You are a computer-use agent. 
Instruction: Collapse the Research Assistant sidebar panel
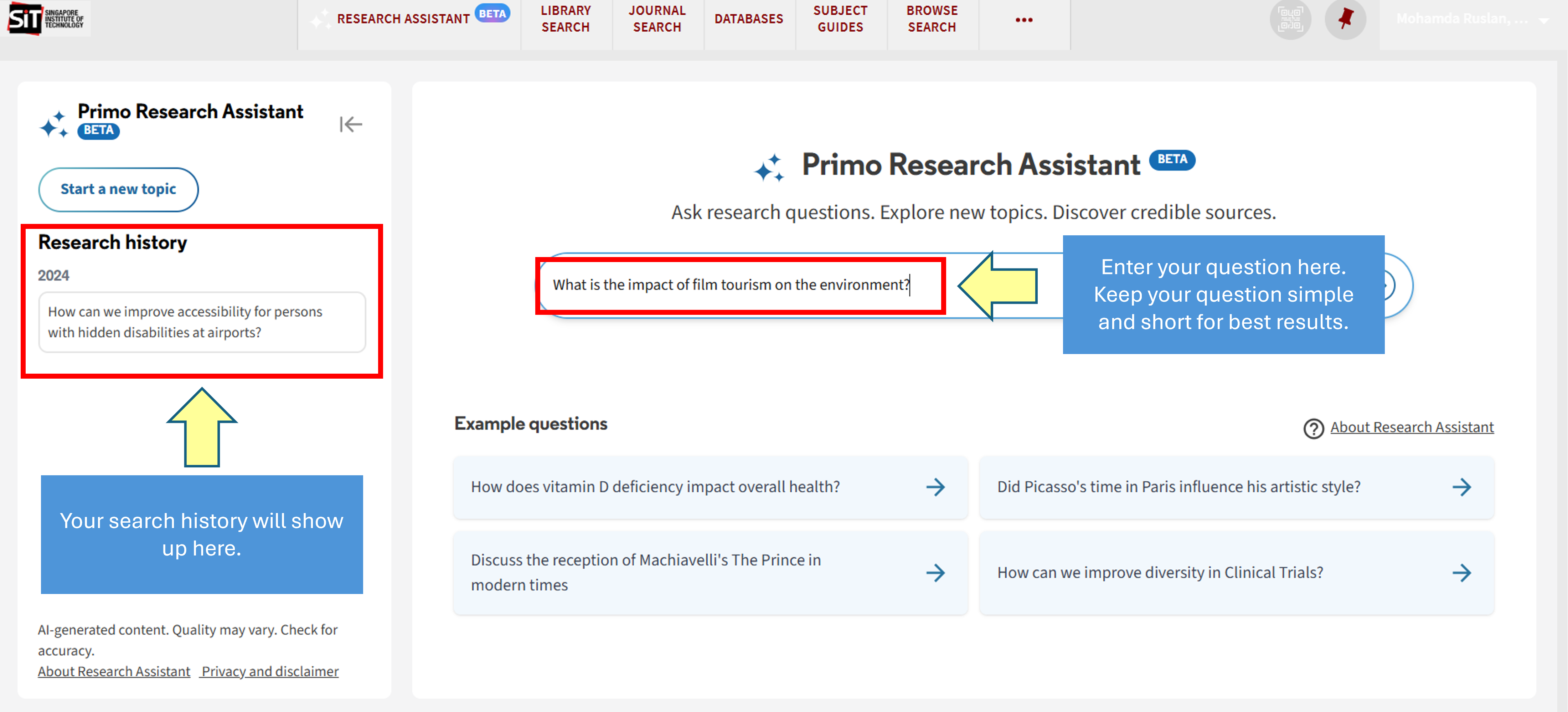[x=351, y=124]
